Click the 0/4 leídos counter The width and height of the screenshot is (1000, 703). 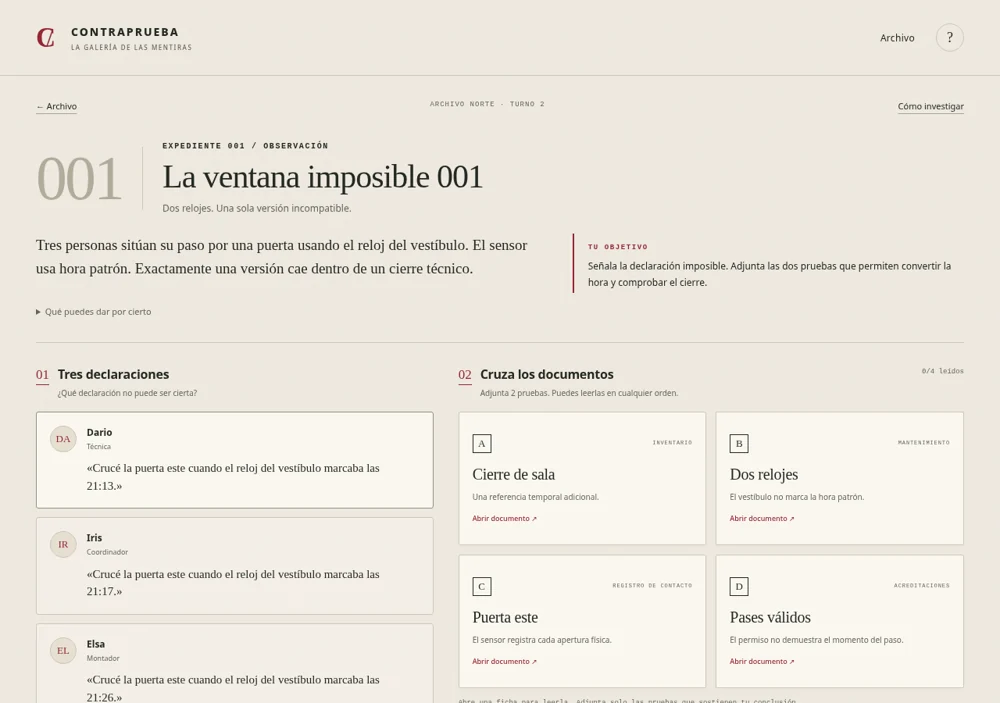point(942,371)
